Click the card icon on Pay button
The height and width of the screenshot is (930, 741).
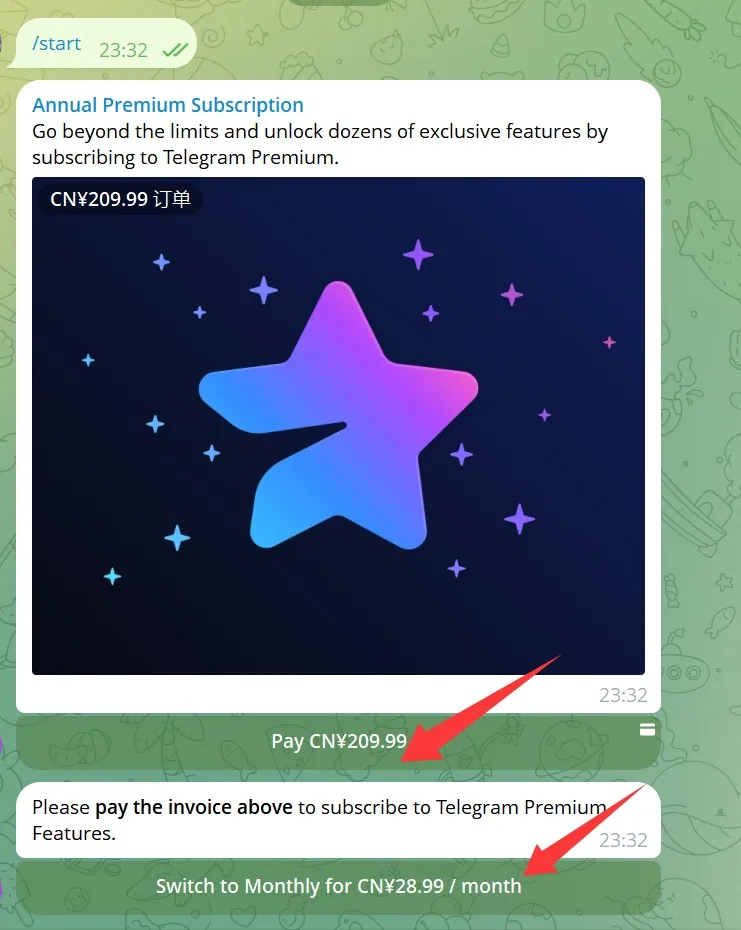(x=647, y=730)
